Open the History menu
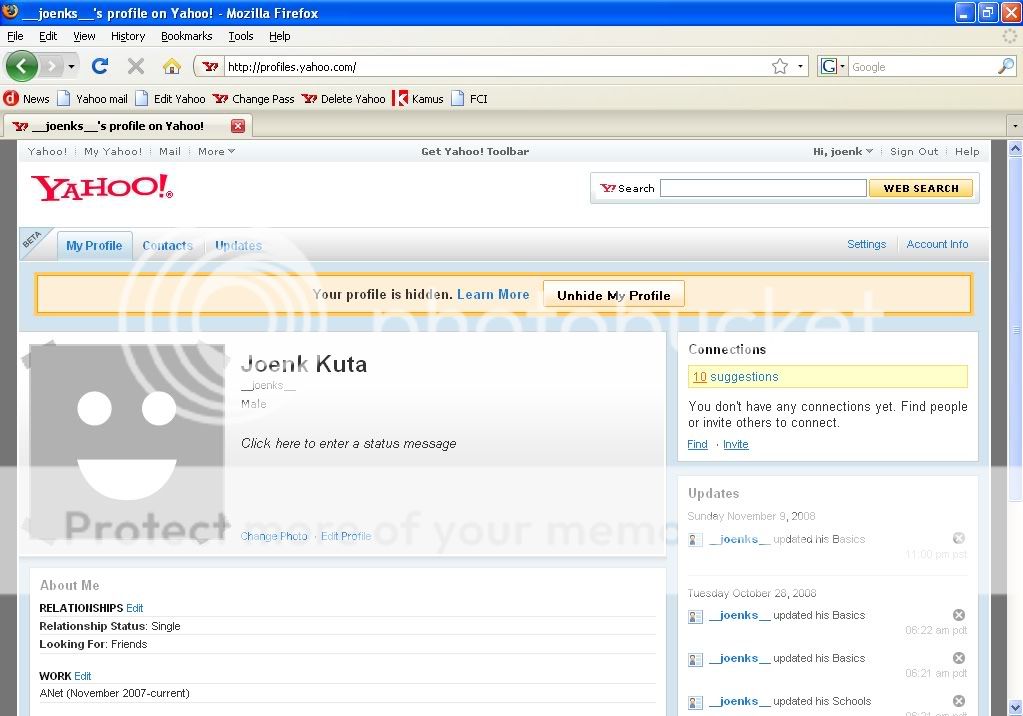This screenshot has width=1023, height=716. 128,36
